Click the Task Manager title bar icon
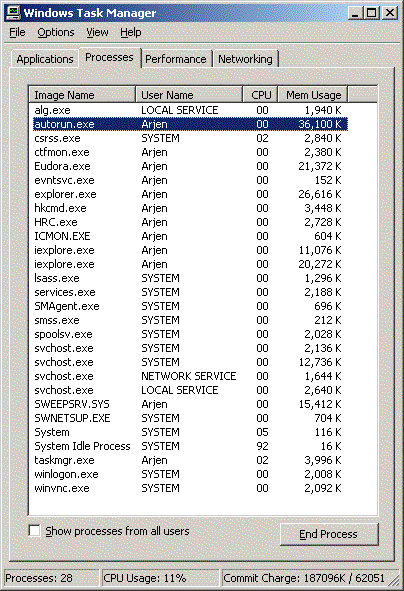This screenshot has width=404, height=591. pyautogui.click(x=14, y=13)
